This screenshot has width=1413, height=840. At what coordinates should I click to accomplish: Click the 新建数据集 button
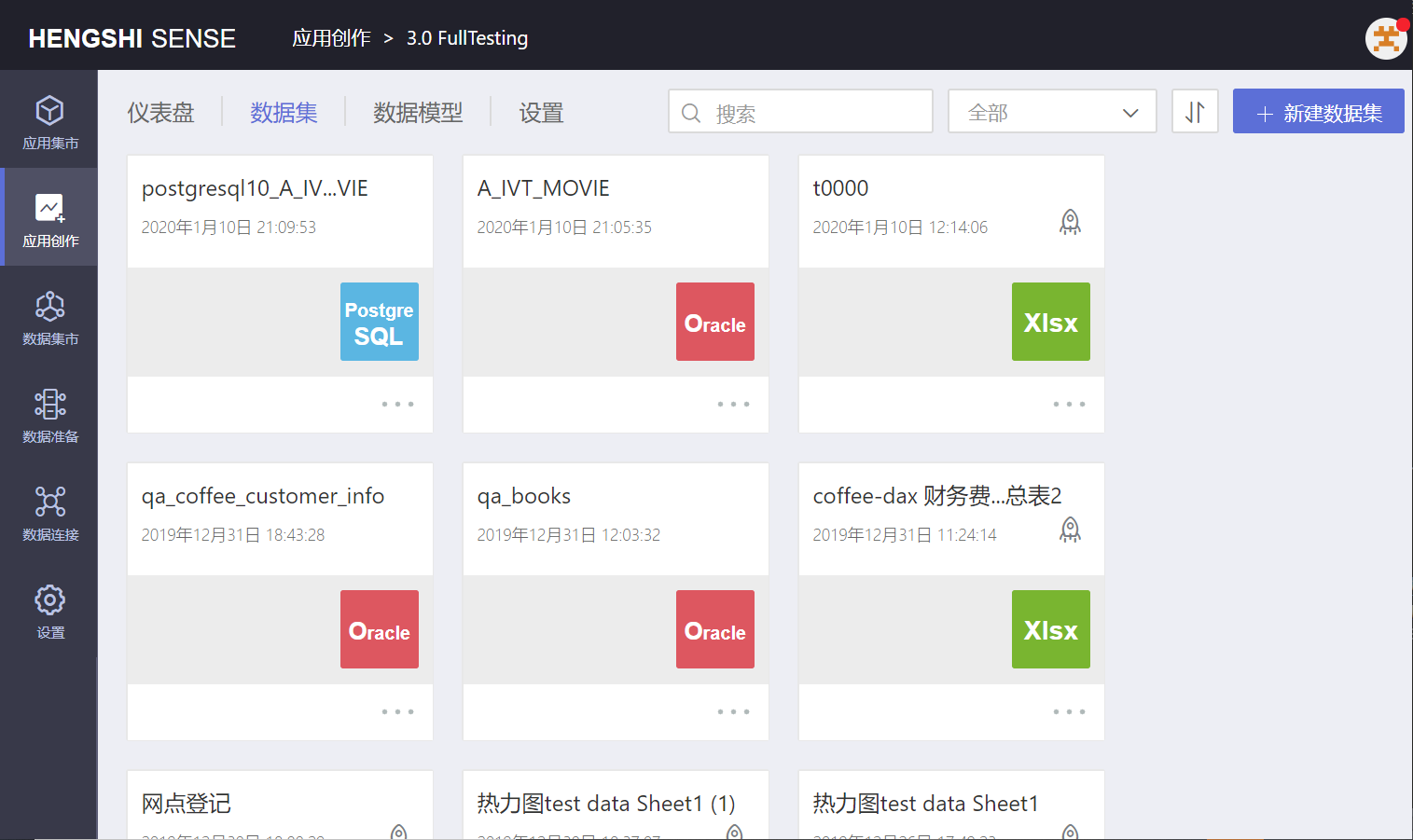(1318, 112)
